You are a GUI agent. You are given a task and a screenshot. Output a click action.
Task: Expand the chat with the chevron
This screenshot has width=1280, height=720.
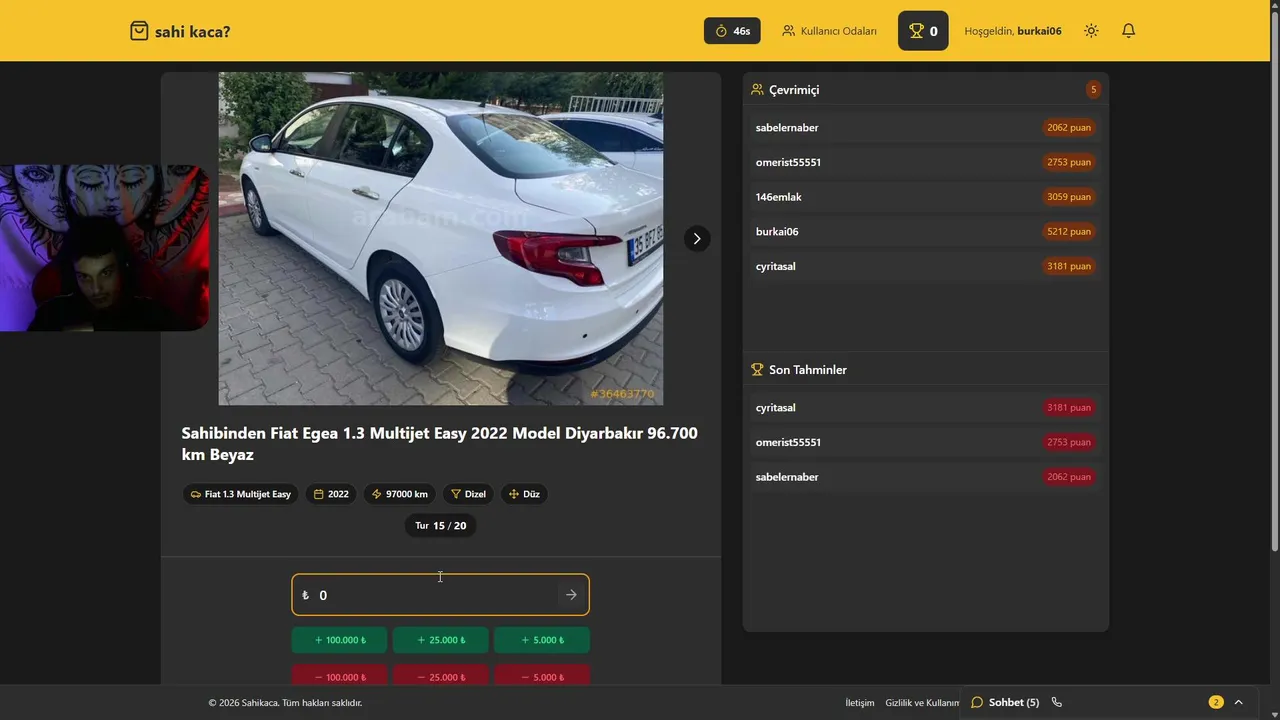click(x=1238, y=702)
